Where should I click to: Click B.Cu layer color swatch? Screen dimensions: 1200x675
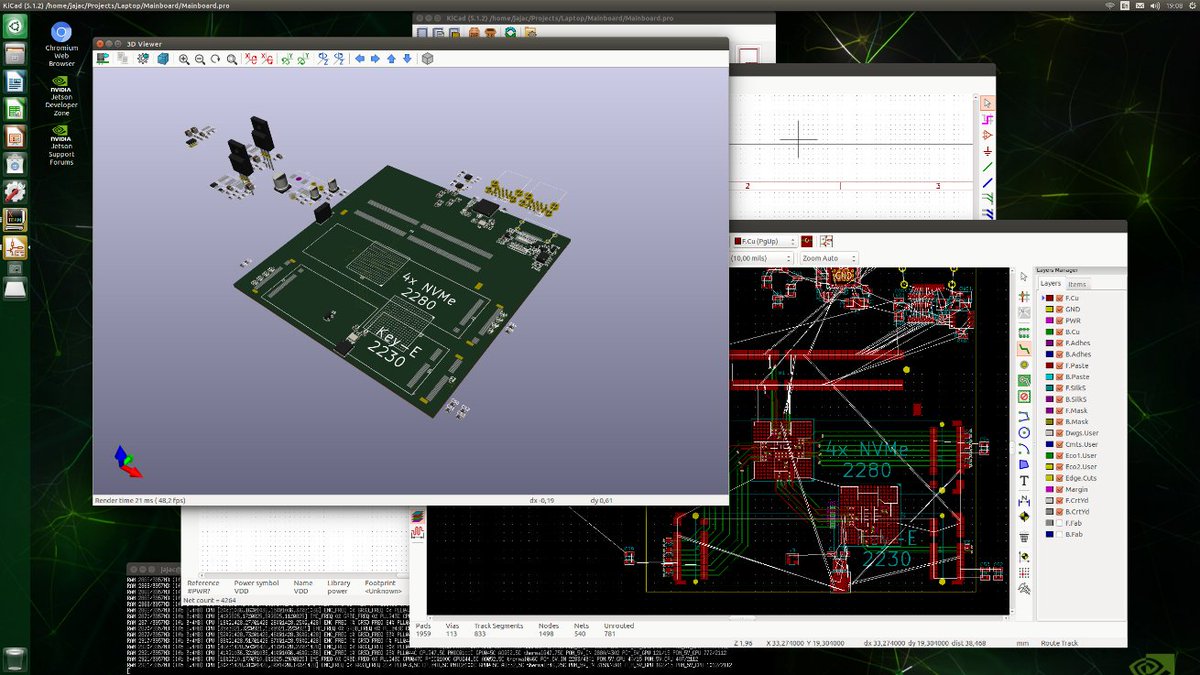pos(1049,331)
